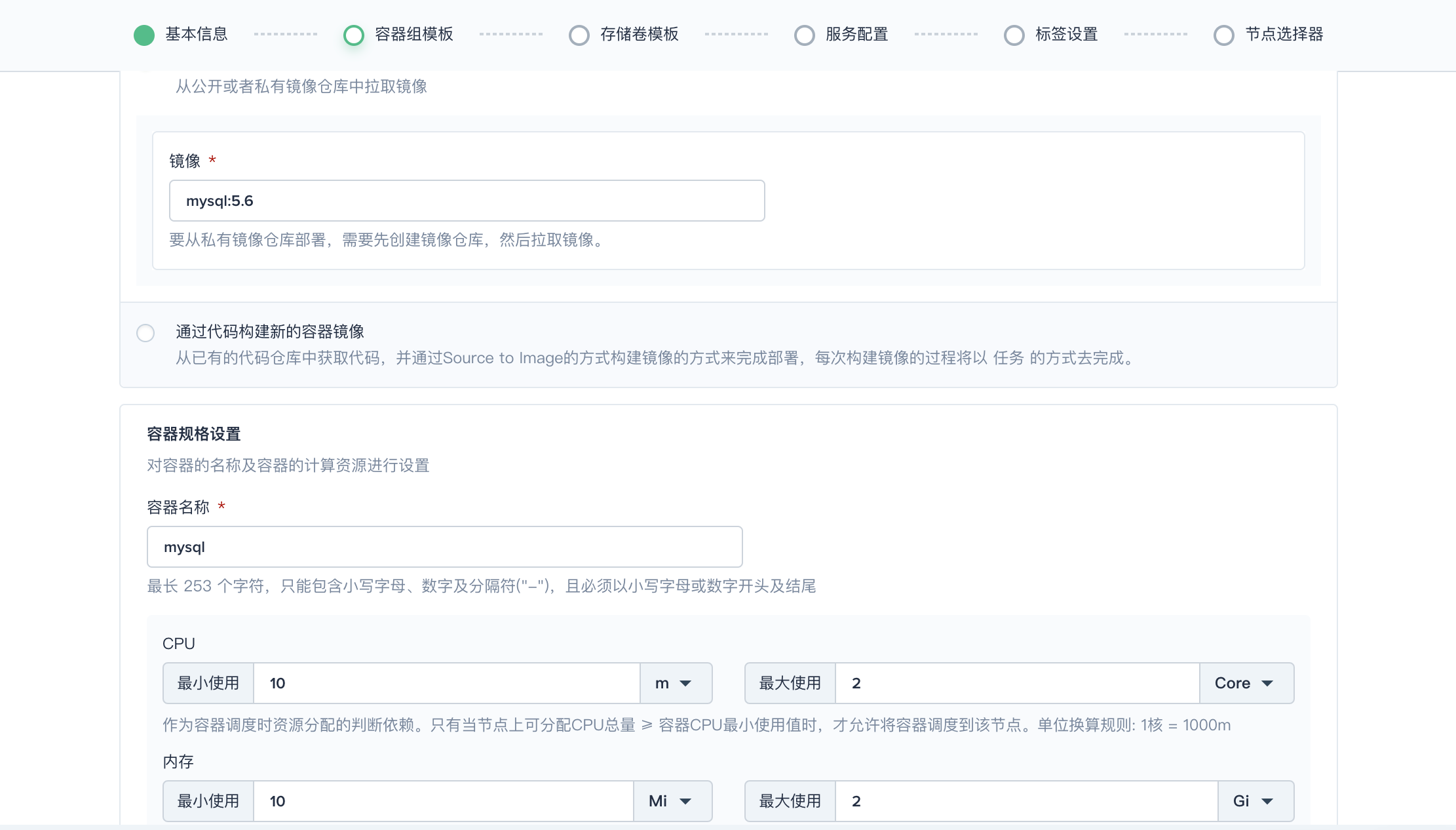The height and width of the screenshot is (830, 1456).
Task: Click the 容器组模板 step circle indicator
Action: pos(353,35)
